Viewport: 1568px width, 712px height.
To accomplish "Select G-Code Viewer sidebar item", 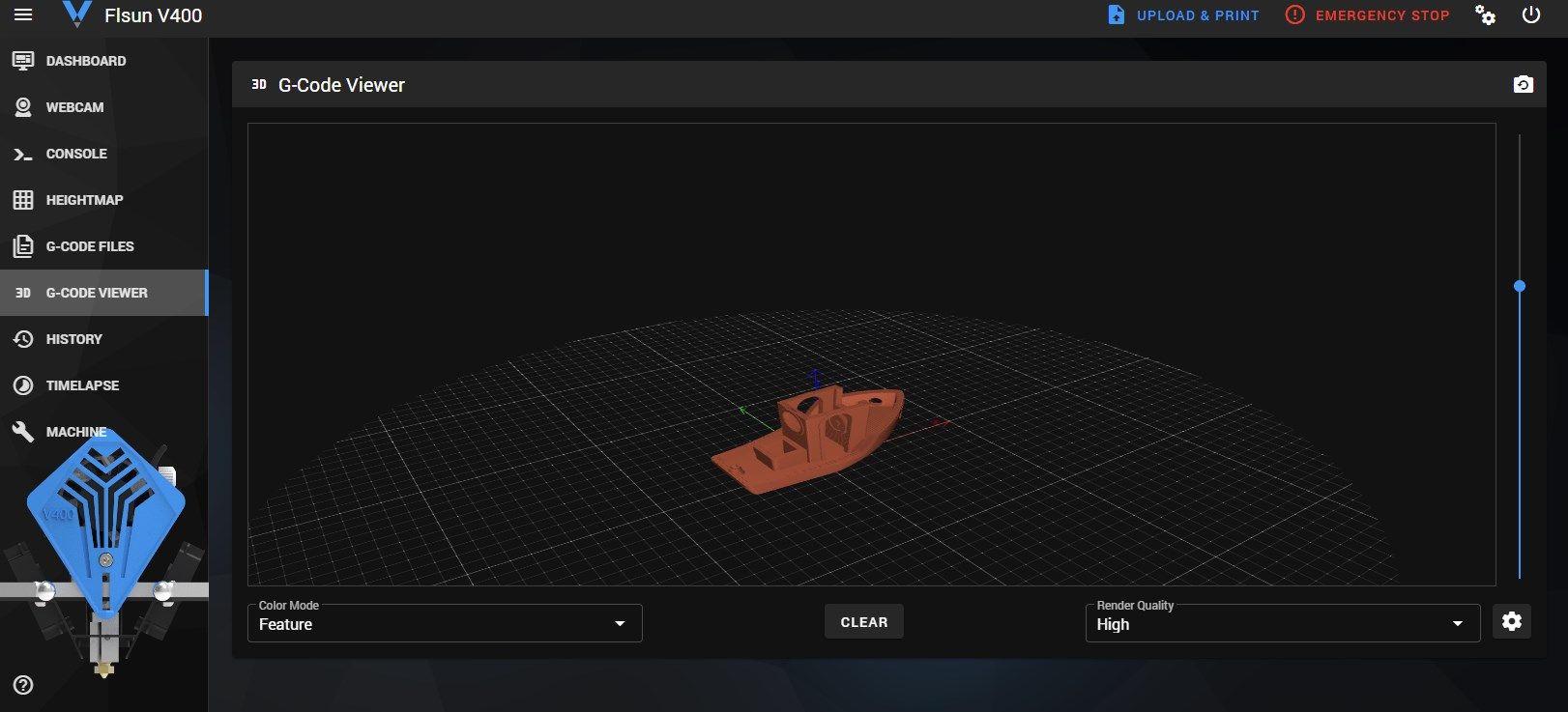I will [103, 293].
